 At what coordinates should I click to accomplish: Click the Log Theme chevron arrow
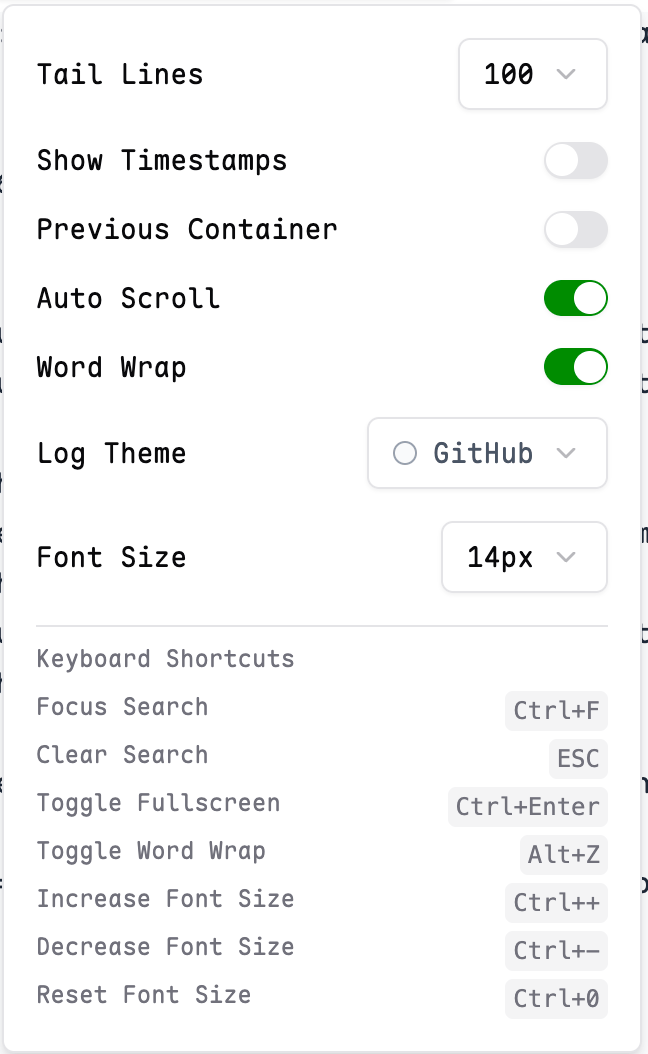pos(566,453)
